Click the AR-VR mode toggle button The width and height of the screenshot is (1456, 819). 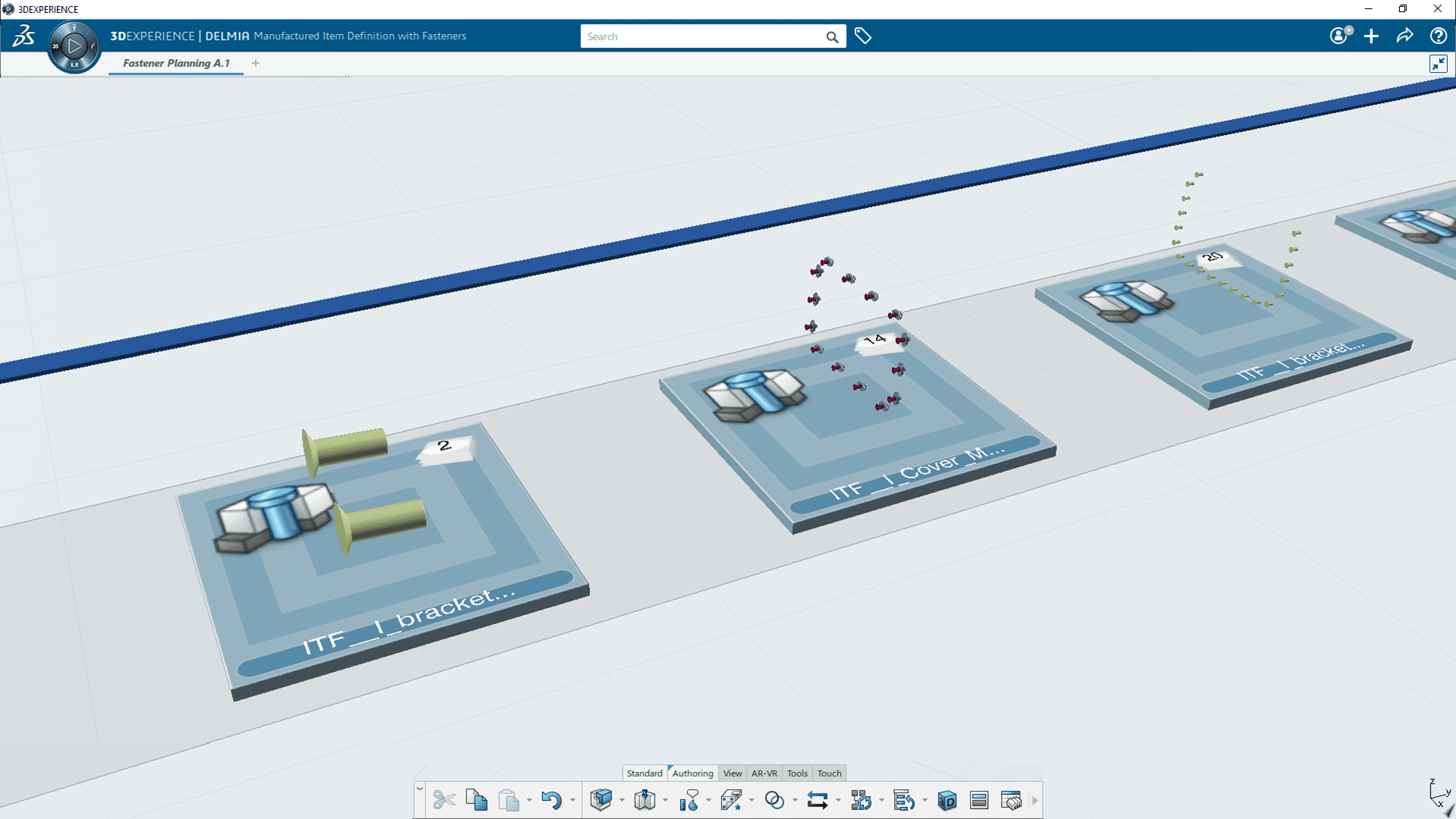click(x=761, y=773)
